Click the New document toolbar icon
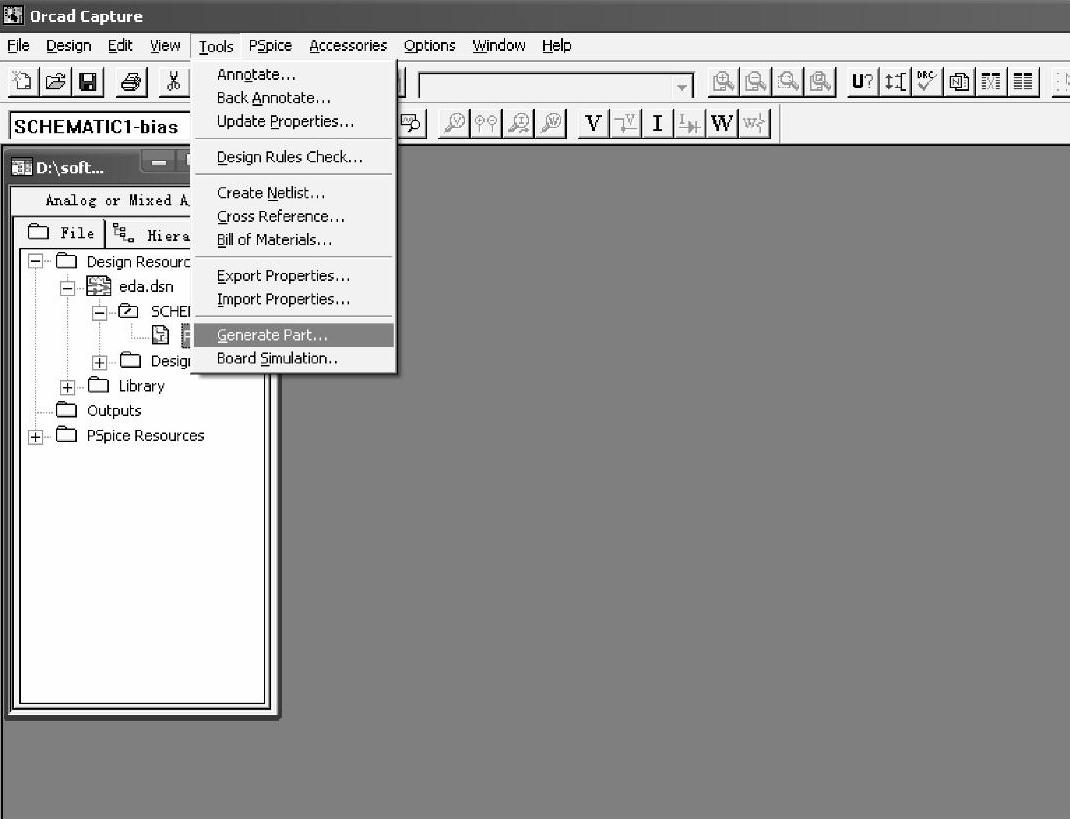The image size is (1070, 819). (x=23, y=82)
